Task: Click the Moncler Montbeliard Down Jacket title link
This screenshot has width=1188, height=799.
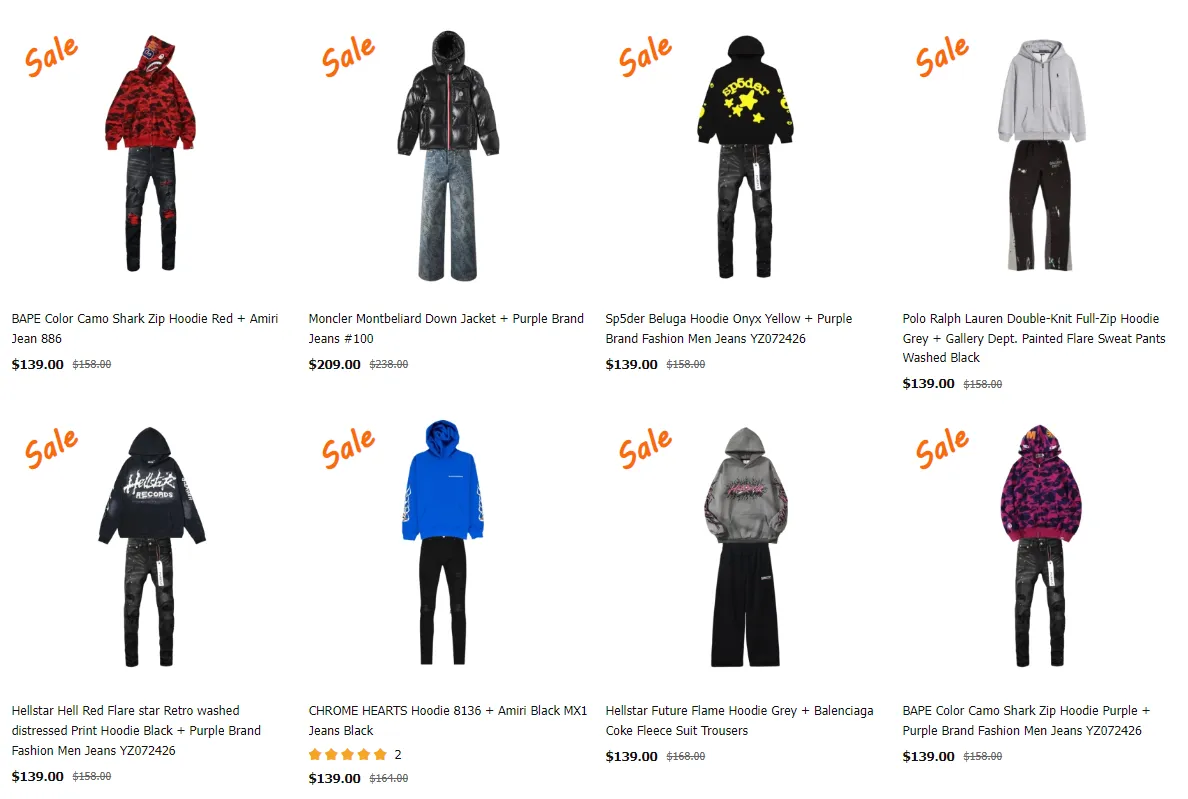Action: tap(446, 329)
